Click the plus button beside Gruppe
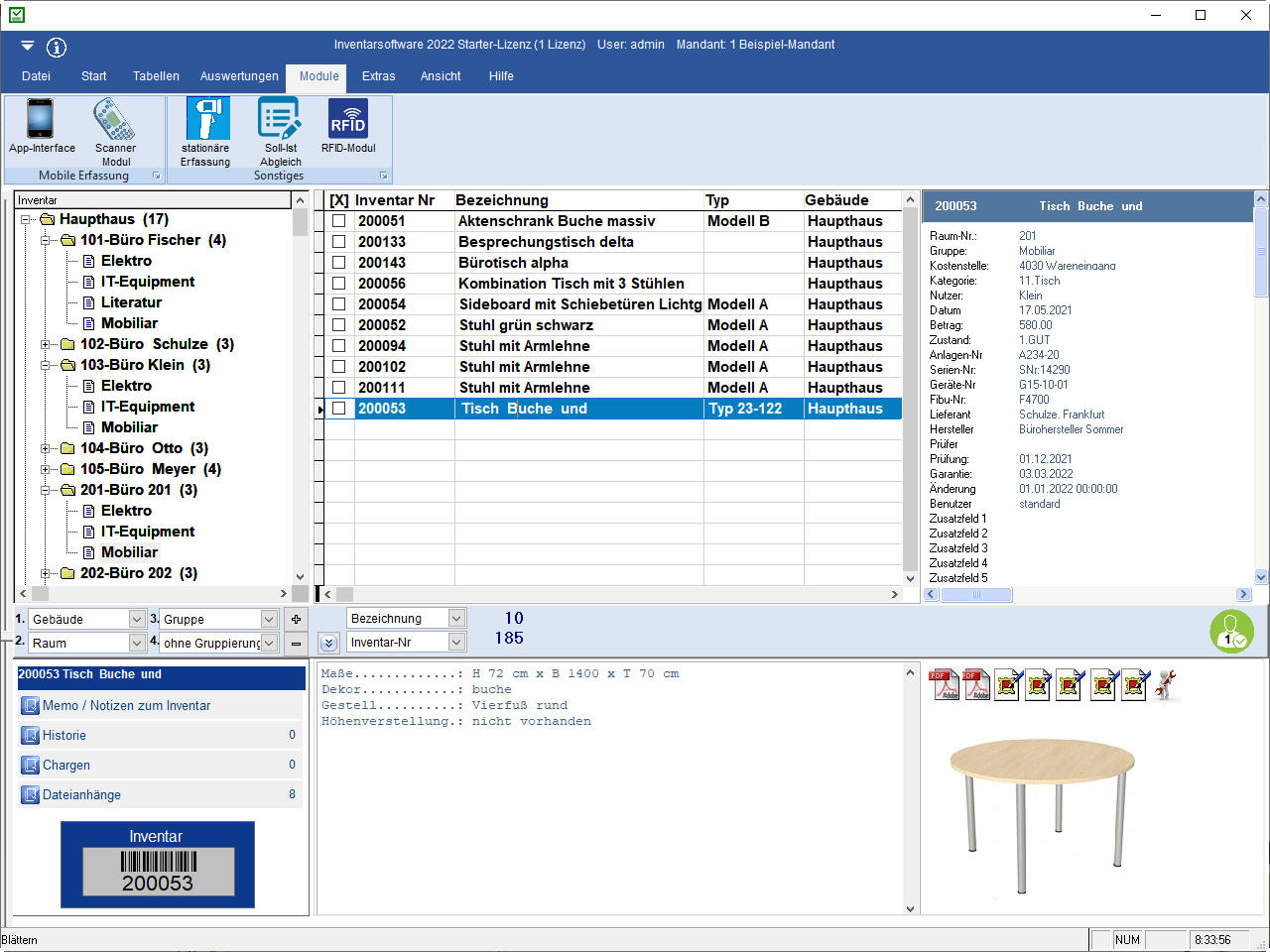 tap(296, 619)
